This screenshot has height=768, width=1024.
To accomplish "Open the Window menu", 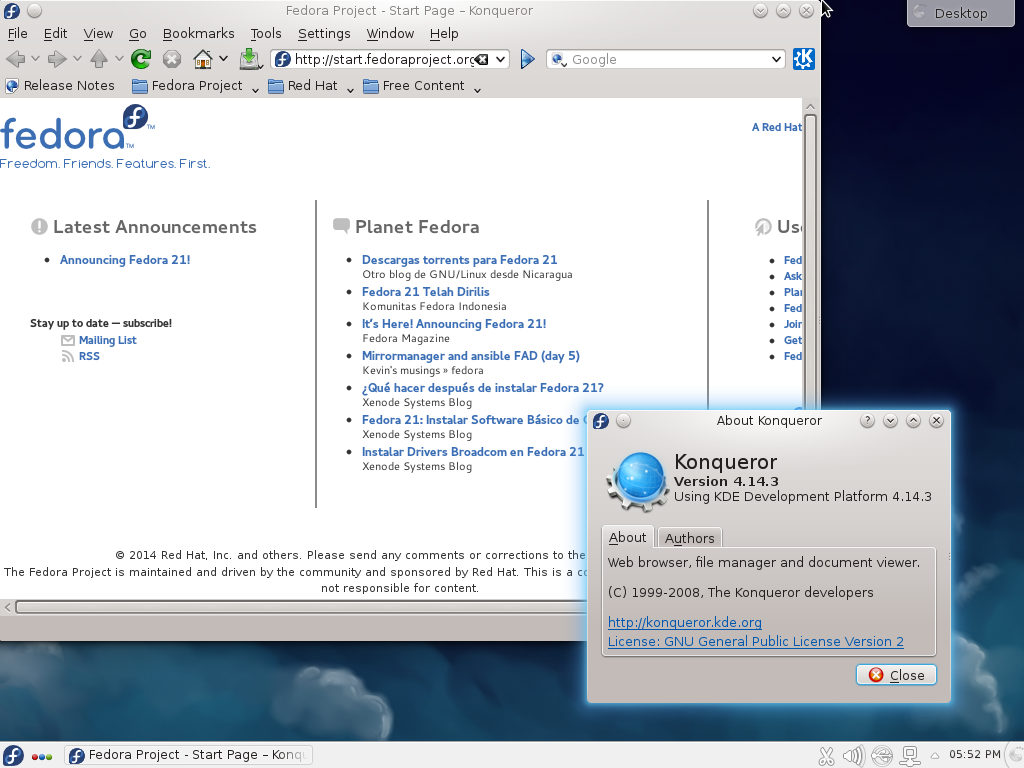I will (x=390, y=34).
